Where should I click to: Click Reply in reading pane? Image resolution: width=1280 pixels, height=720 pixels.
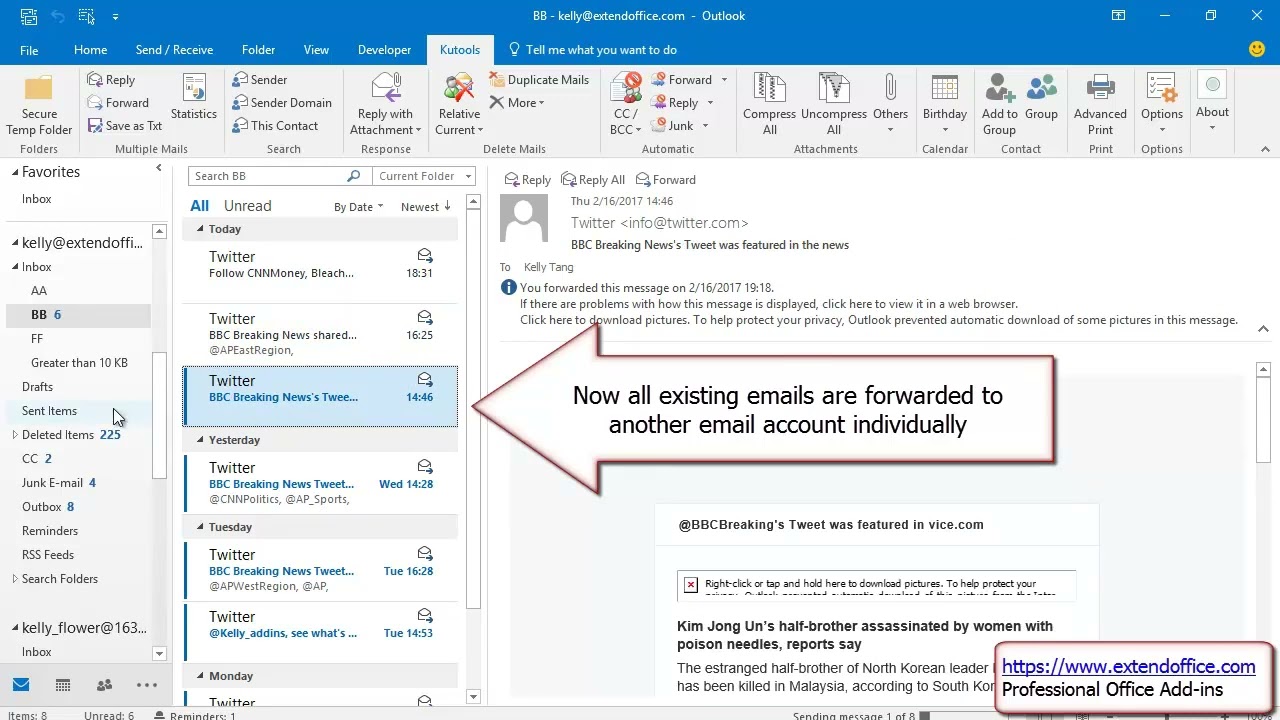[x=527, y=180]
